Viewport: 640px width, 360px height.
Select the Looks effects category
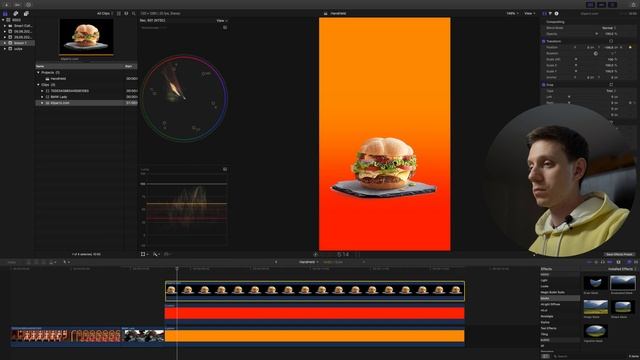coord(544,286)
